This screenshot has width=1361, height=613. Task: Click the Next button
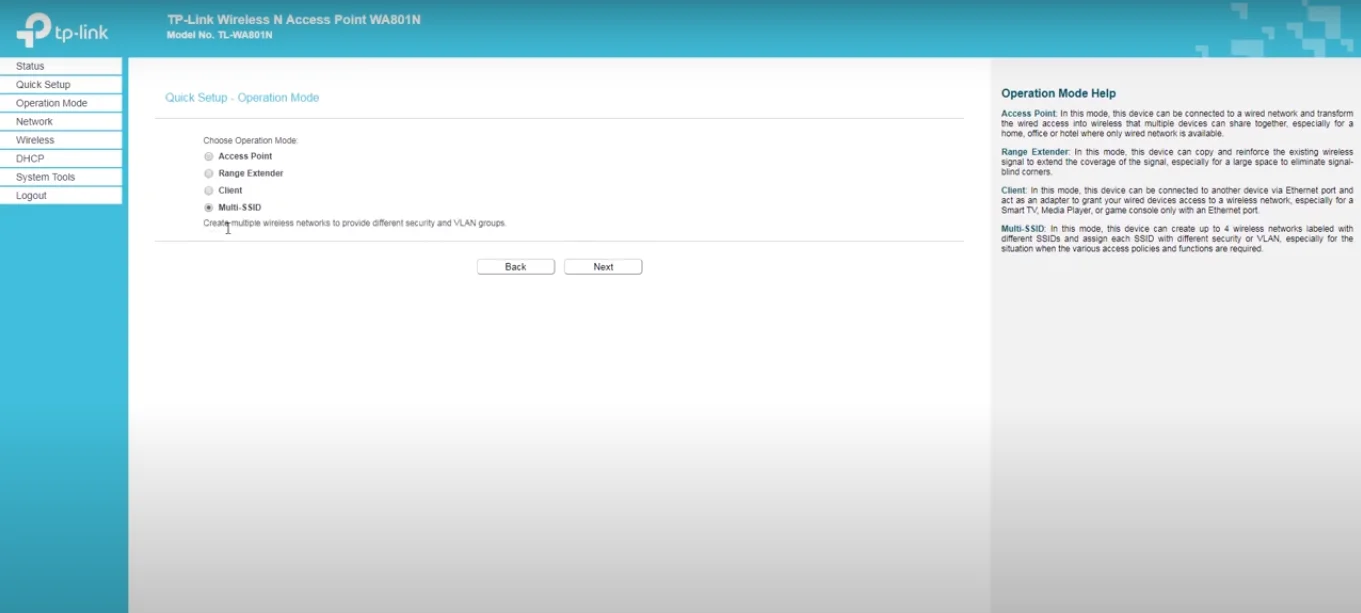pos(602,267)
